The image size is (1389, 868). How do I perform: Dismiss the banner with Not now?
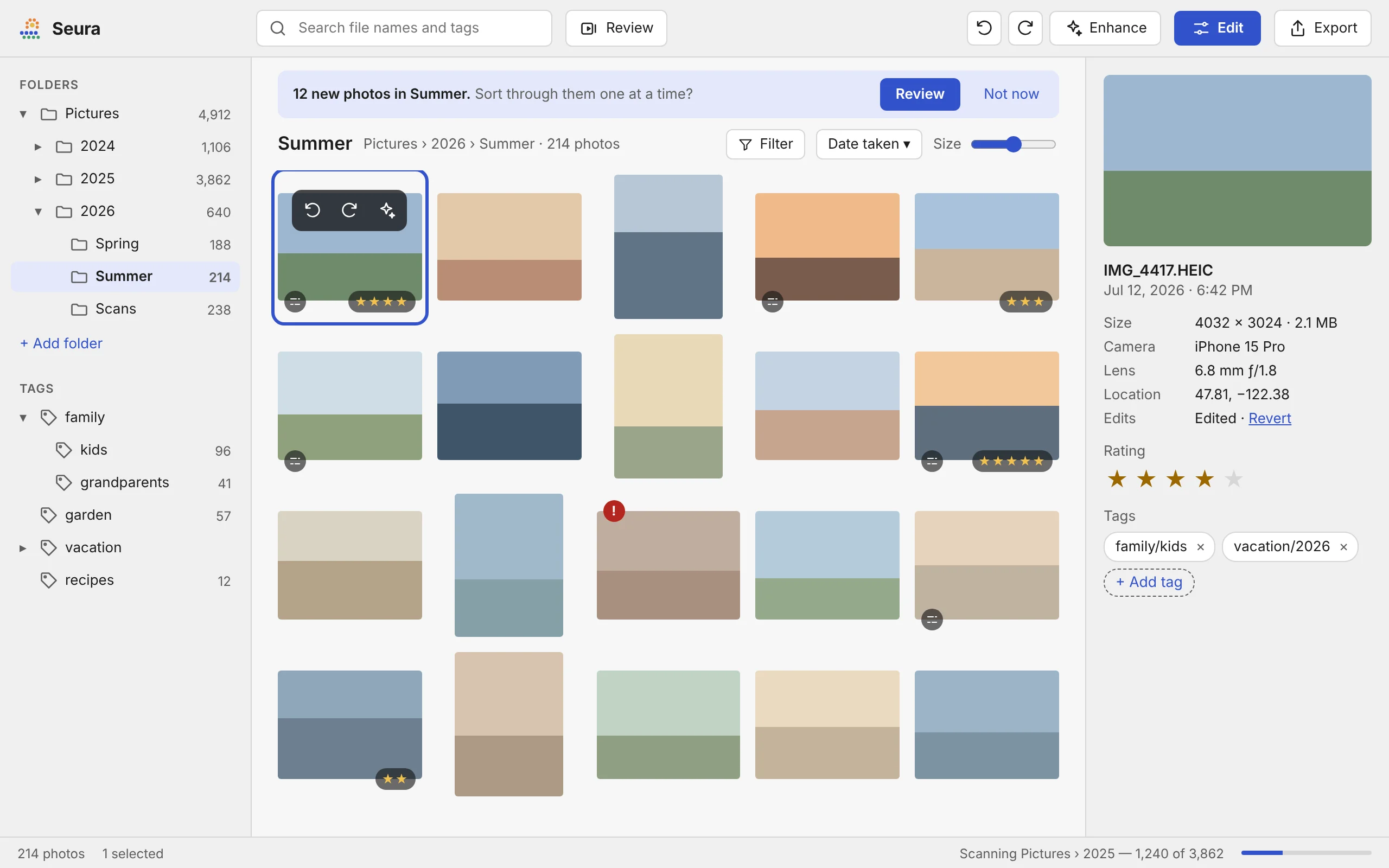tap(1011, 94)
